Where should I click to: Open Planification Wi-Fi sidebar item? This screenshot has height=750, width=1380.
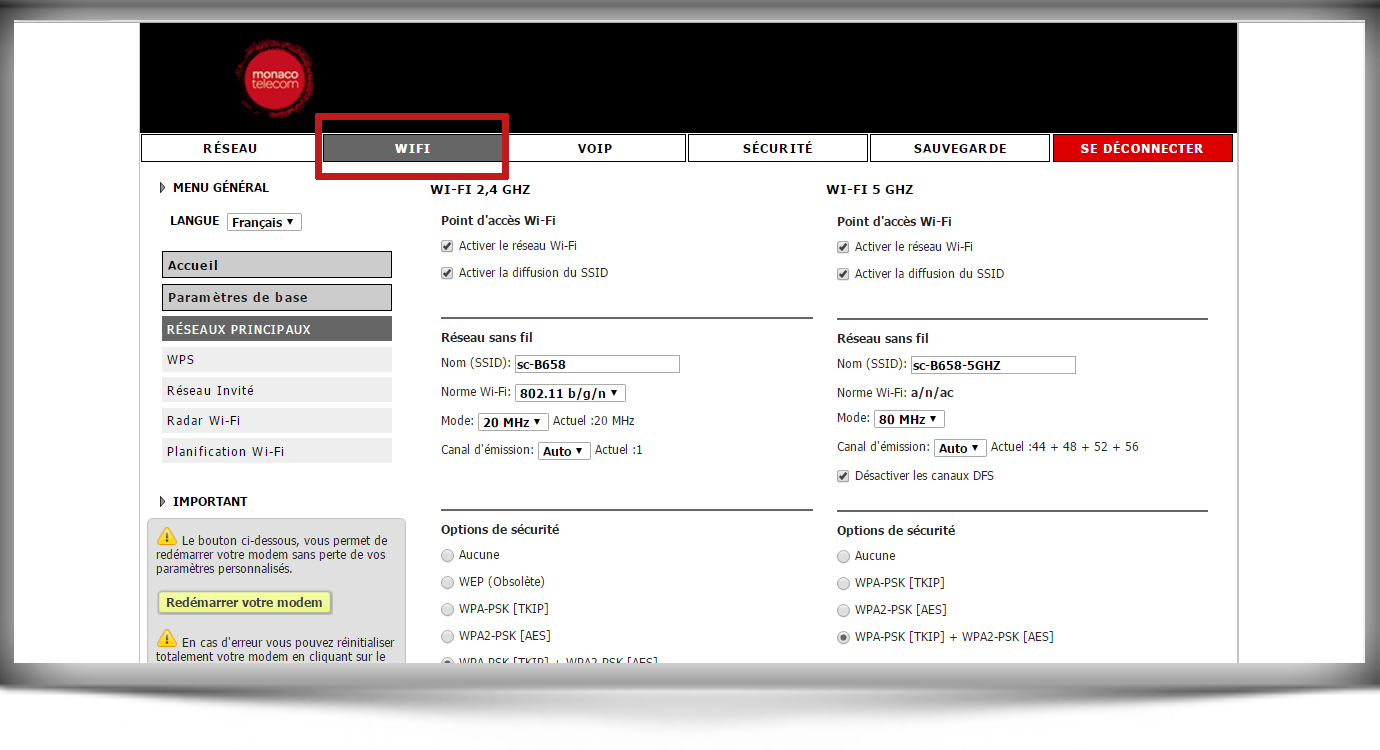pyautogui.click(x=277, y=451)
